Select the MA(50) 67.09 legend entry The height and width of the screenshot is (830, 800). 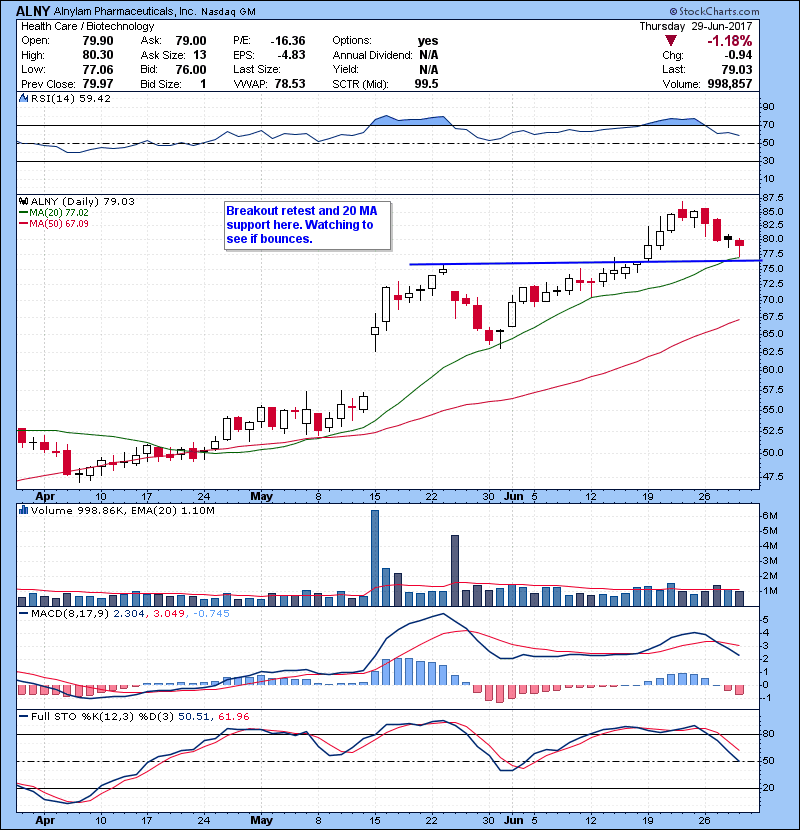coord(53,223)
